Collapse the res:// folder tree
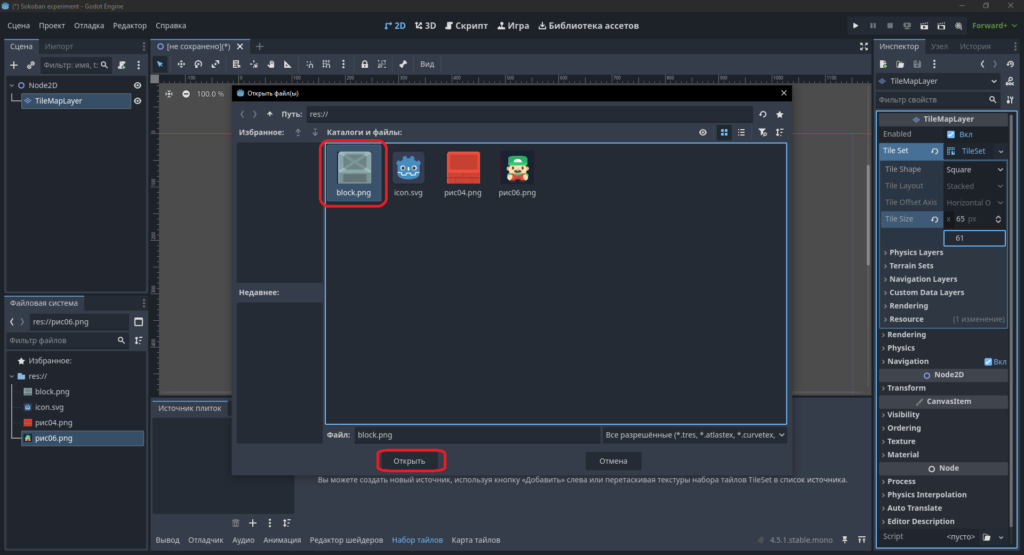The image size is (1024, 555). 12,376
